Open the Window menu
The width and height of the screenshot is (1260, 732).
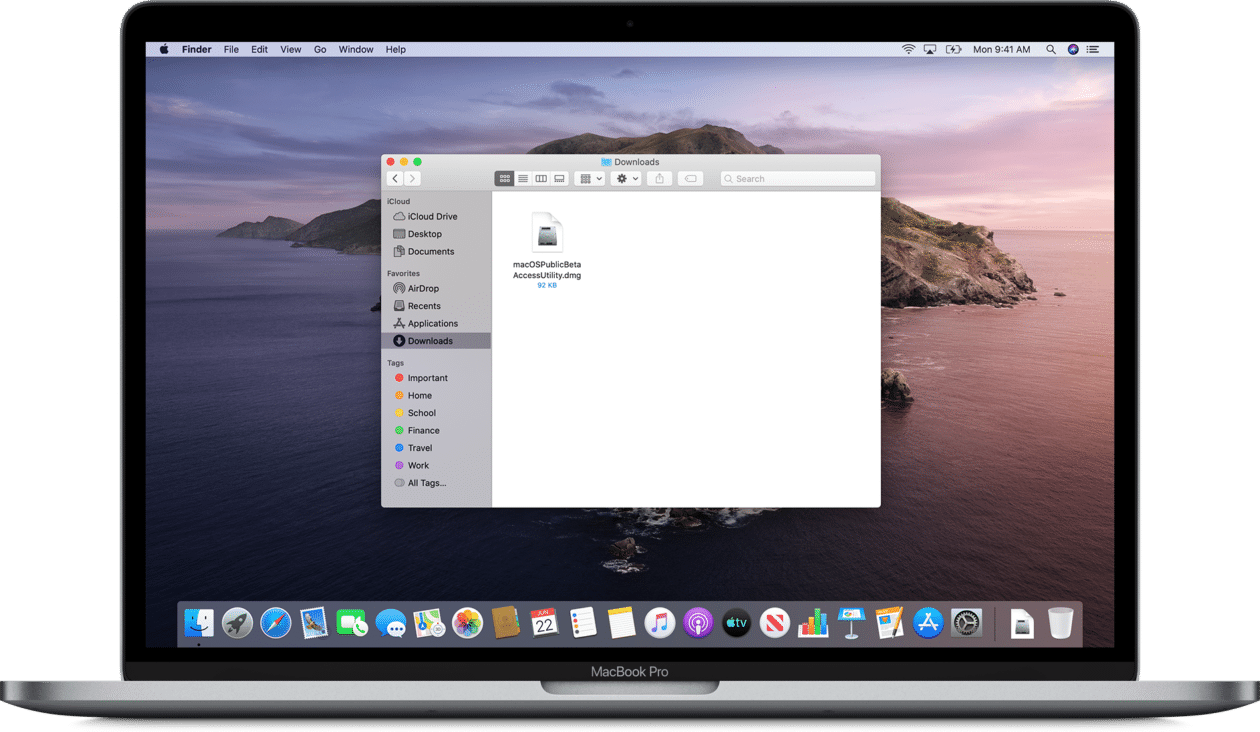[355, 49]
